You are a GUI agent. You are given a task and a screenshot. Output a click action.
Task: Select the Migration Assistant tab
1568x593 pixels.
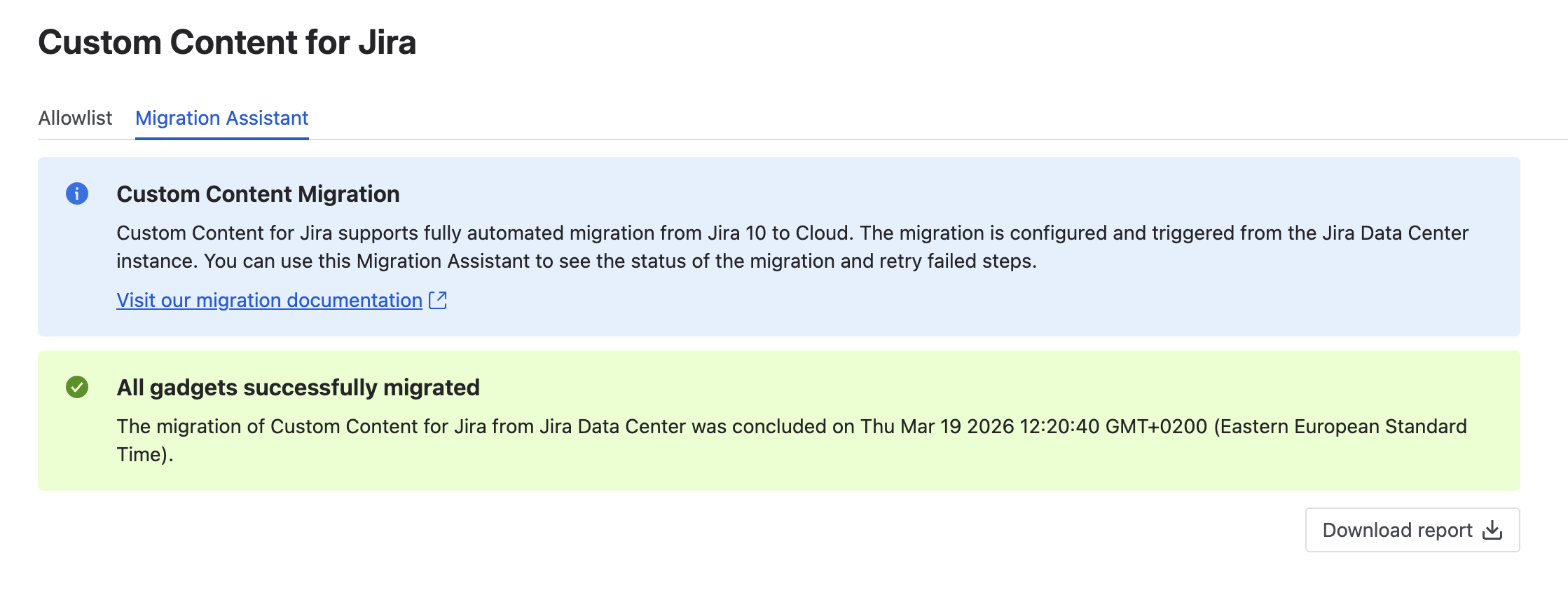[x=221, y=118]
